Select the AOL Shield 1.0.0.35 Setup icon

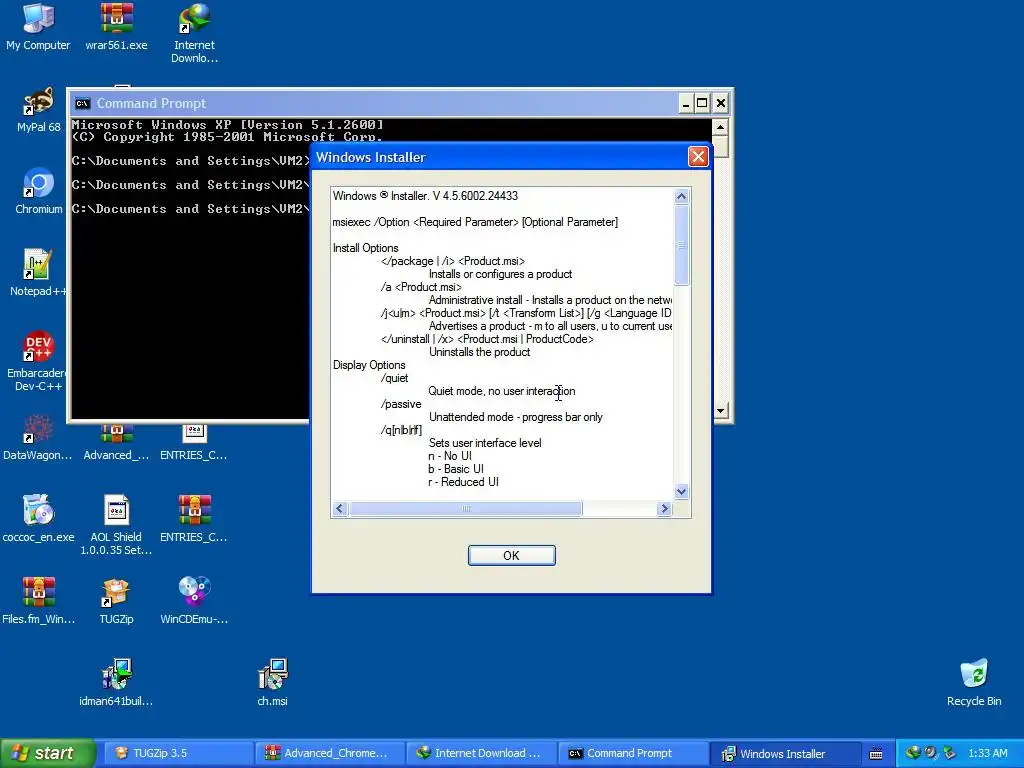pos(116,526)
